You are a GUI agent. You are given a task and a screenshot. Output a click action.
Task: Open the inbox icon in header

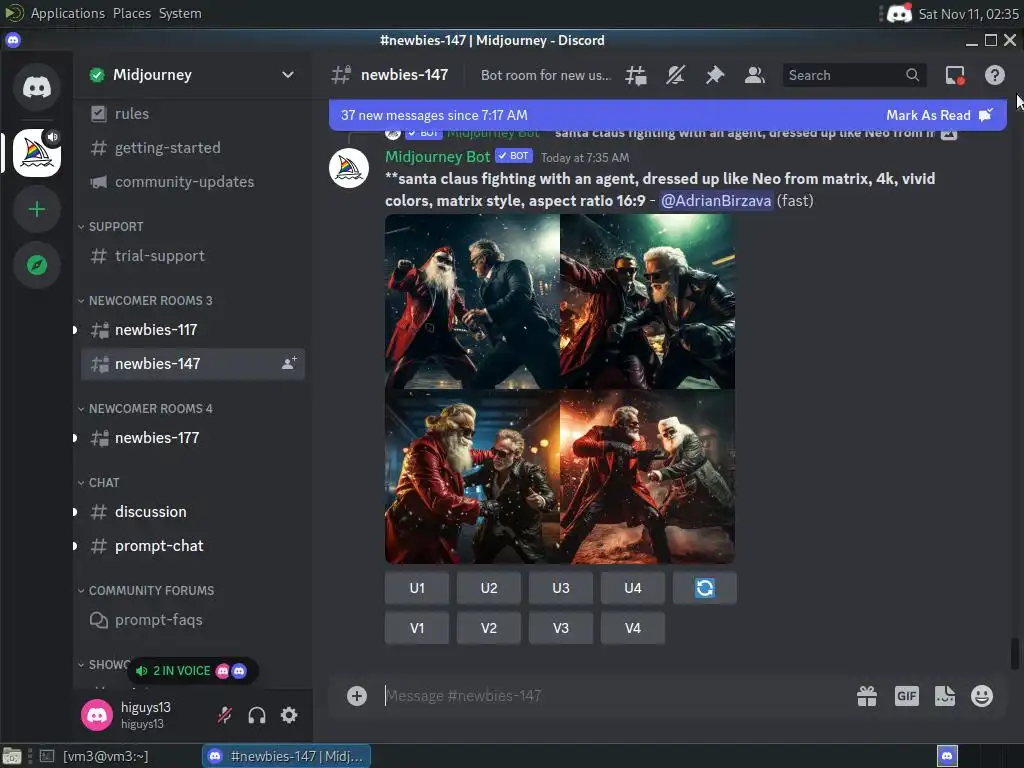[955, 75]
